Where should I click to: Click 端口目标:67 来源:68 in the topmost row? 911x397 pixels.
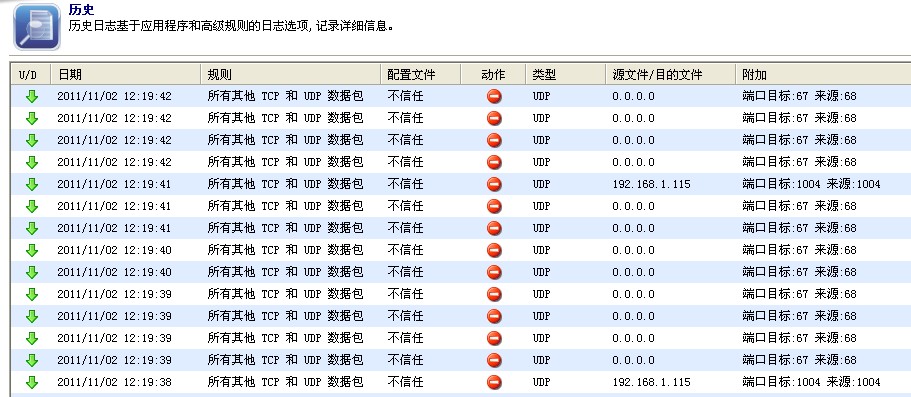[x=799, y=96]
